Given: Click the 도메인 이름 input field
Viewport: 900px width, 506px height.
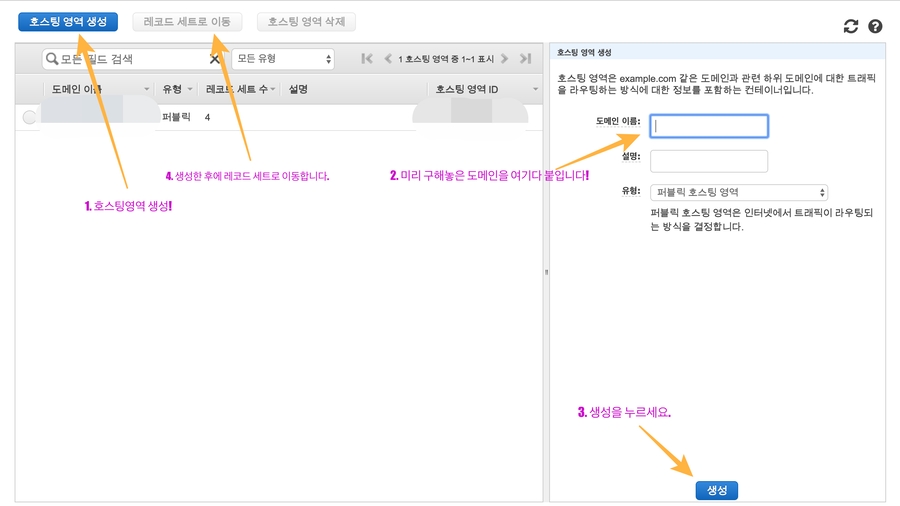Looking at the screenshot, I should coord(709,126).
